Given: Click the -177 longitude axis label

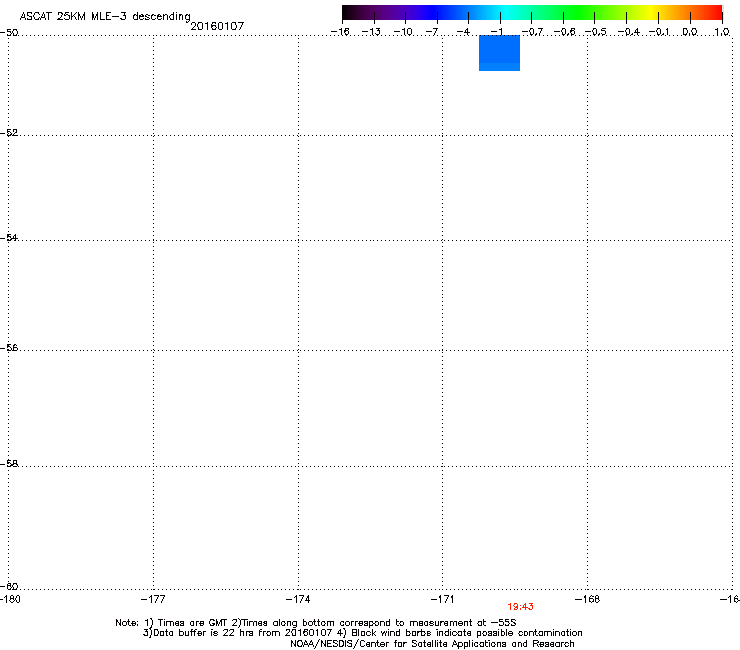Looking at the screenshot, I should [x=153, y=599].
